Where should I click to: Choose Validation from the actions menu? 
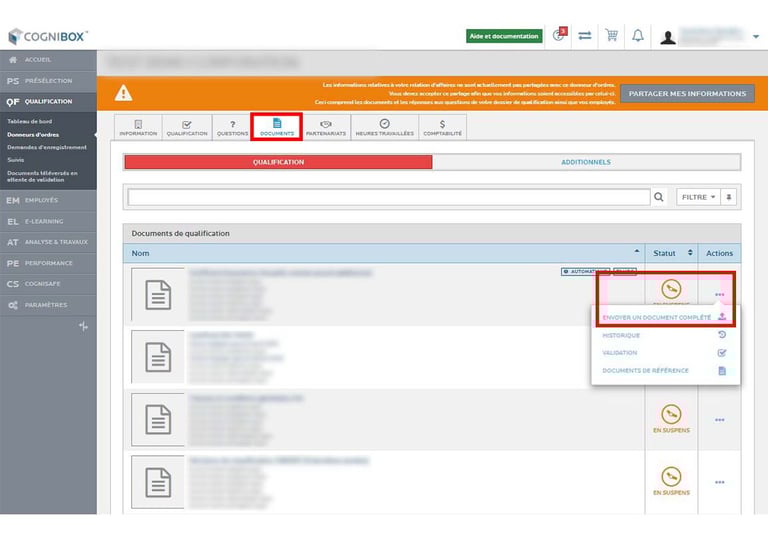tap(665, 353)
